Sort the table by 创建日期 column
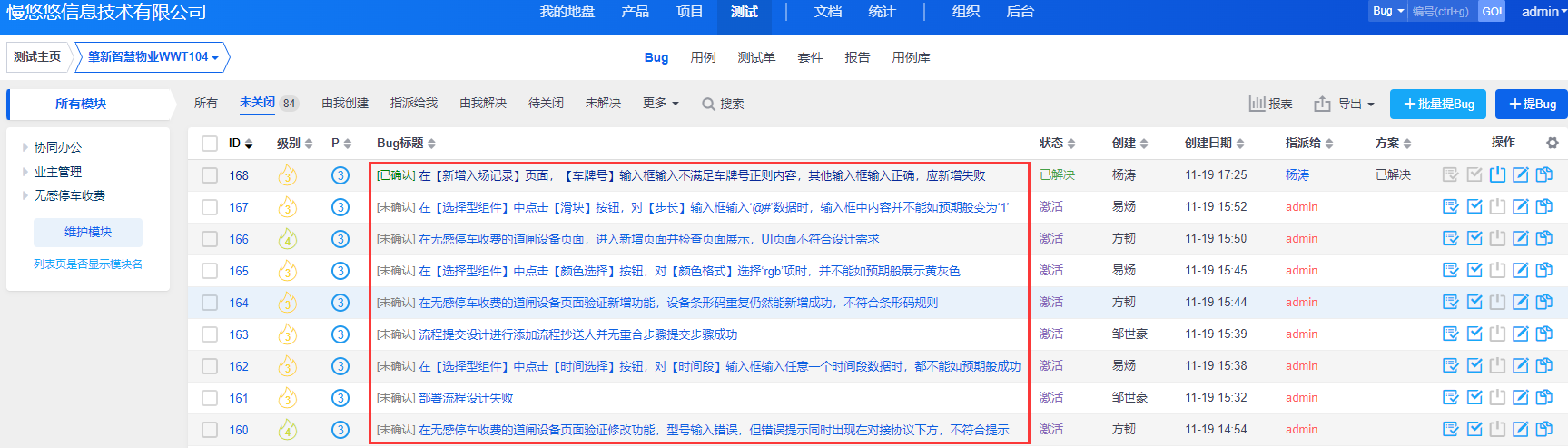The image size is (1568, 448). coord(1214,144)
